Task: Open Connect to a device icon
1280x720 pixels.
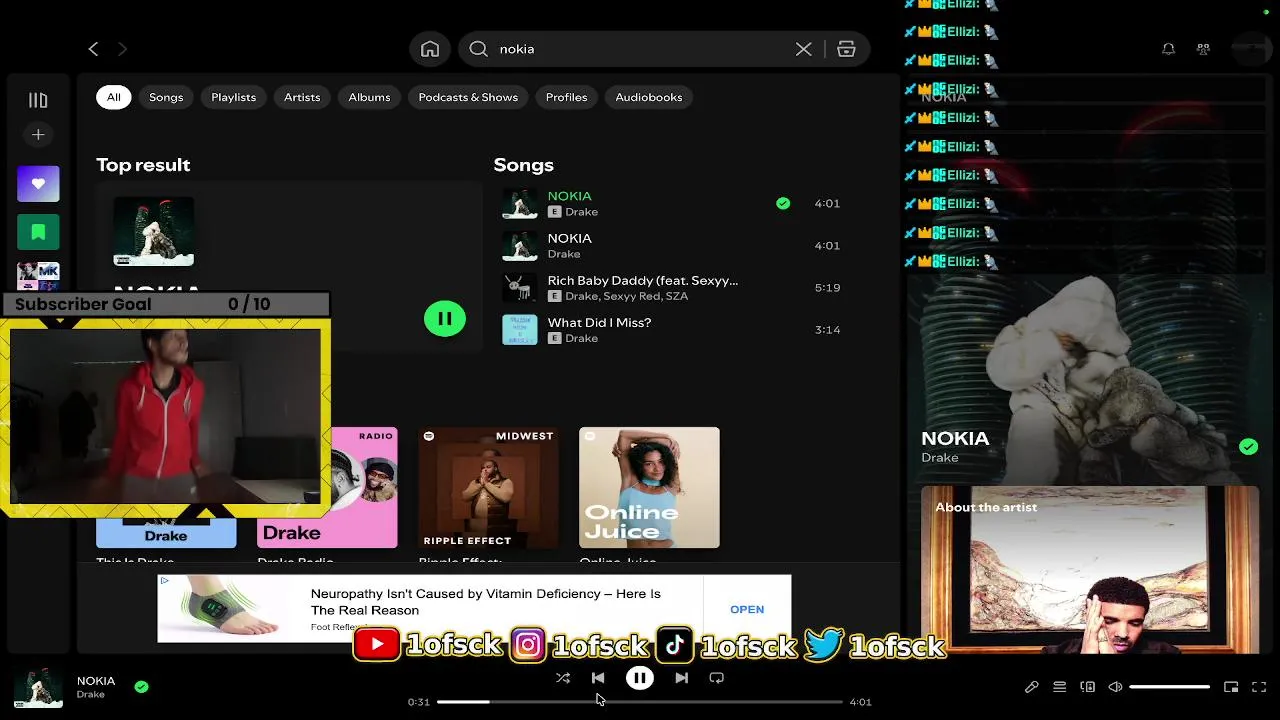Action: (1087, 687)
